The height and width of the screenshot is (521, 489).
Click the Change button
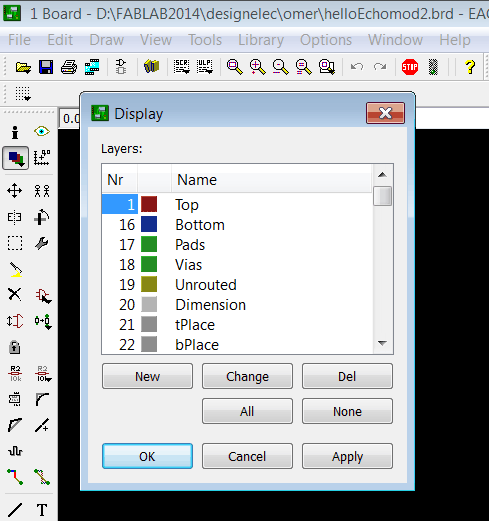(247, 376)
